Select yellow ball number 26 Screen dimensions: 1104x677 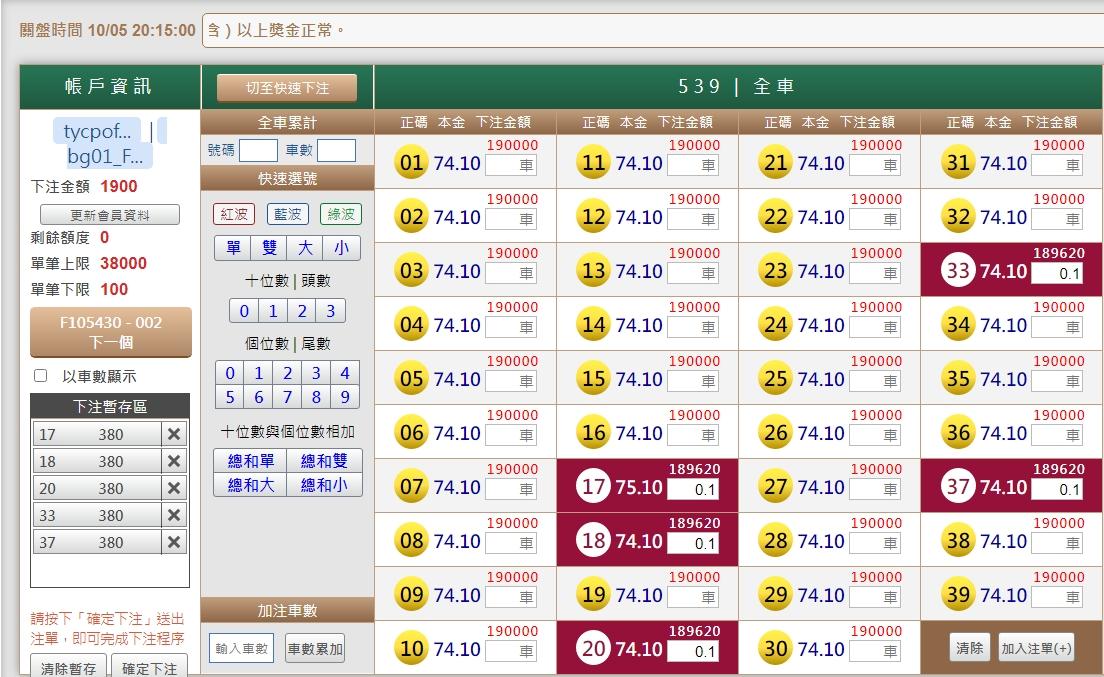775,433
